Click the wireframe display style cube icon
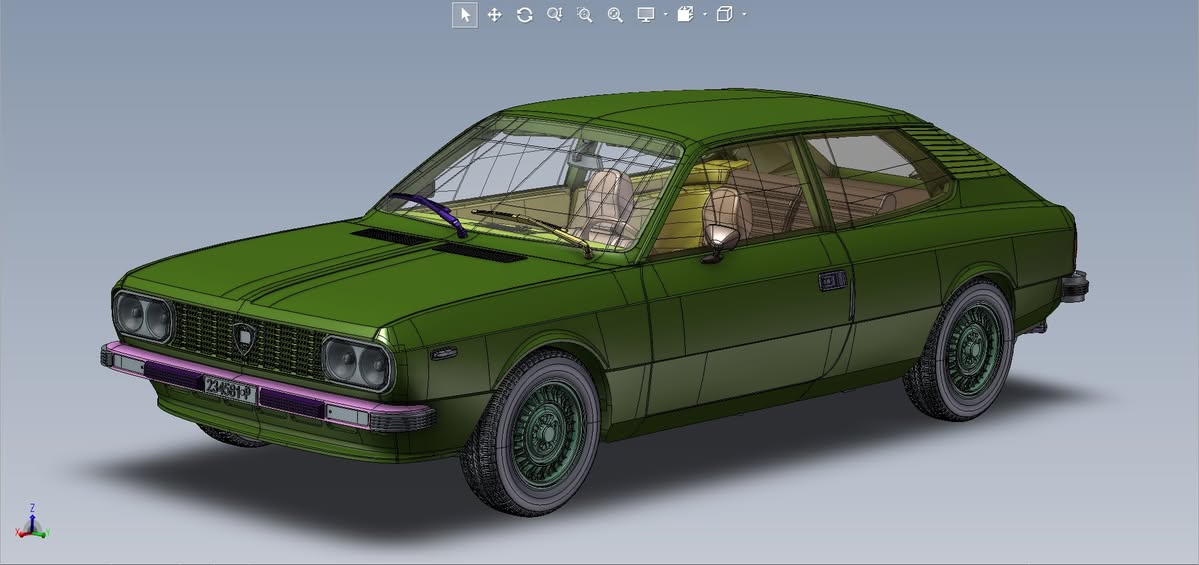The image size is (1199, 565). 724,15
